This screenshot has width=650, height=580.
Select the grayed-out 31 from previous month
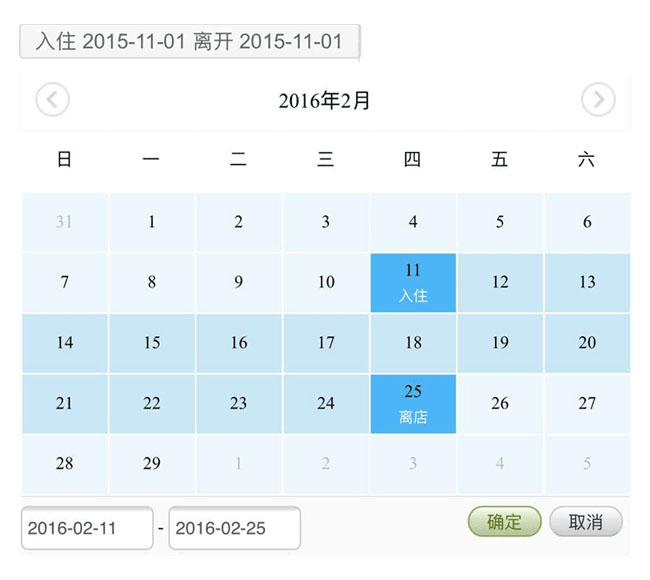tap(65, 222)
